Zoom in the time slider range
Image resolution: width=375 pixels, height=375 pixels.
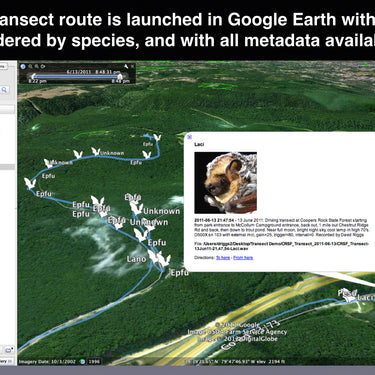[x=37, y=66]
